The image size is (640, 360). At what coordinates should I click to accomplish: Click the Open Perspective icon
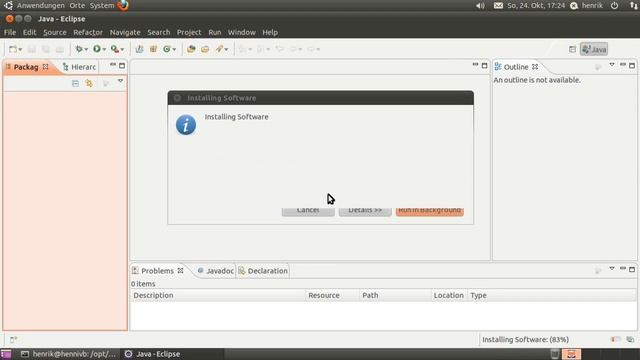(x=572, y=49)
